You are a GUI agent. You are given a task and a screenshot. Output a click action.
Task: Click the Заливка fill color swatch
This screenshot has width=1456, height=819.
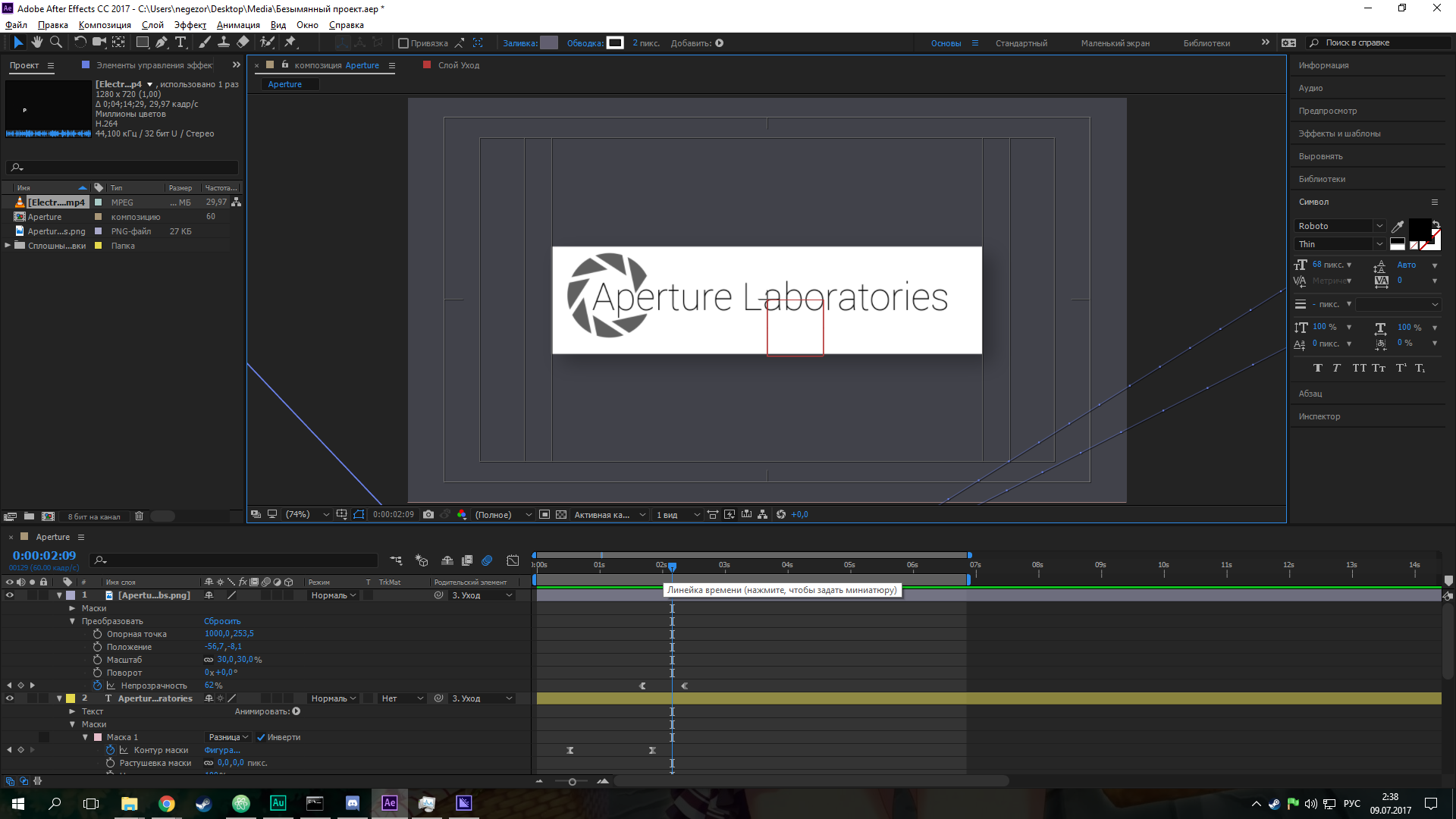(549, 43)
